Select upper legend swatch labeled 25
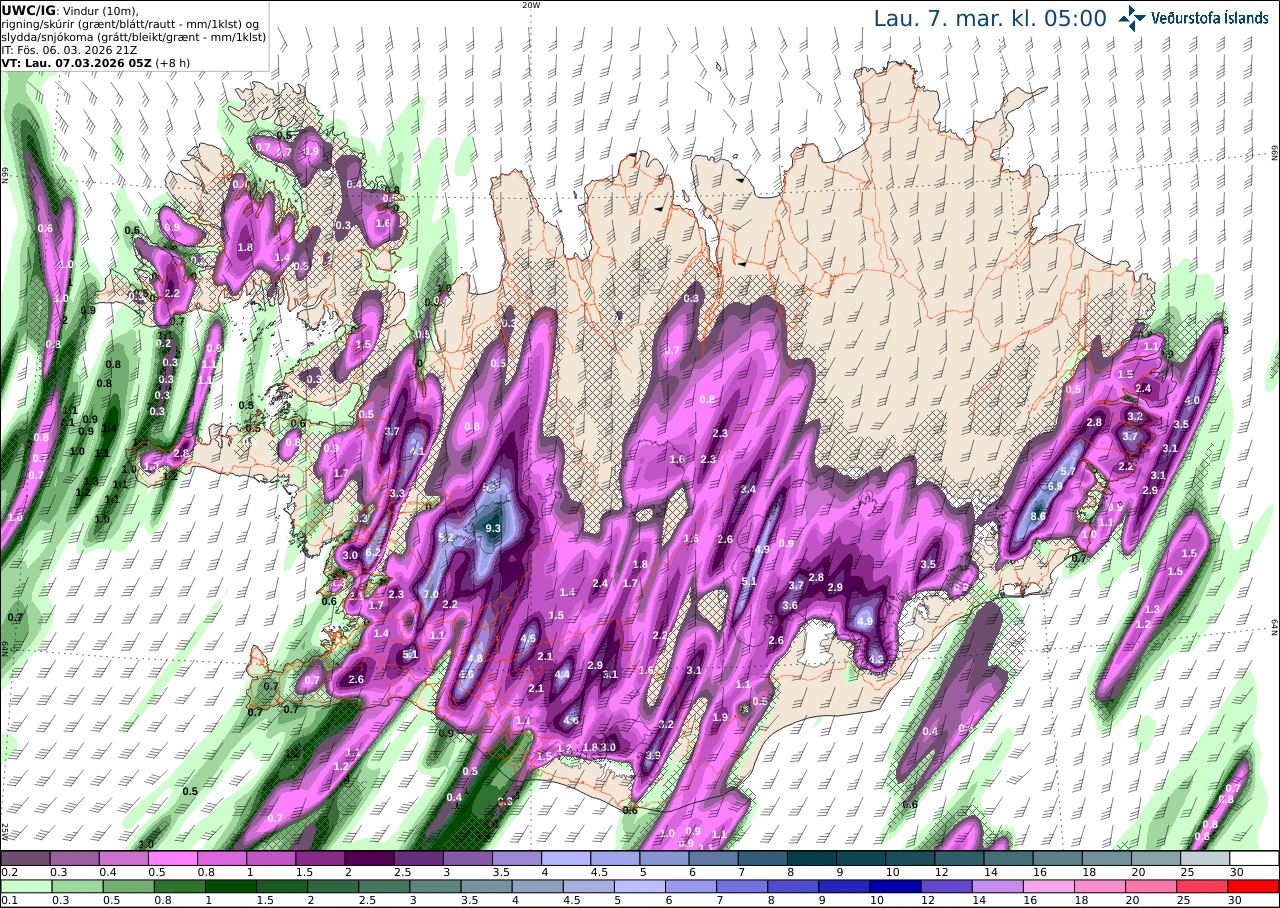The height and width of the screenshot is (908, 1280). coord(1205,858)
